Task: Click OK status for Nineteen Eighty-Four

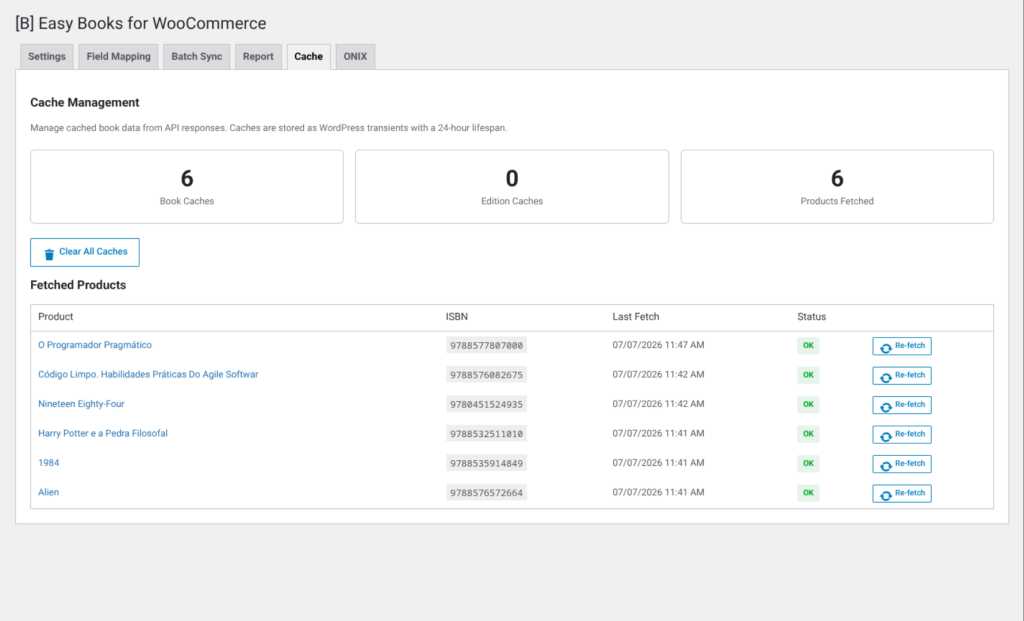Action: click(808, 404)
